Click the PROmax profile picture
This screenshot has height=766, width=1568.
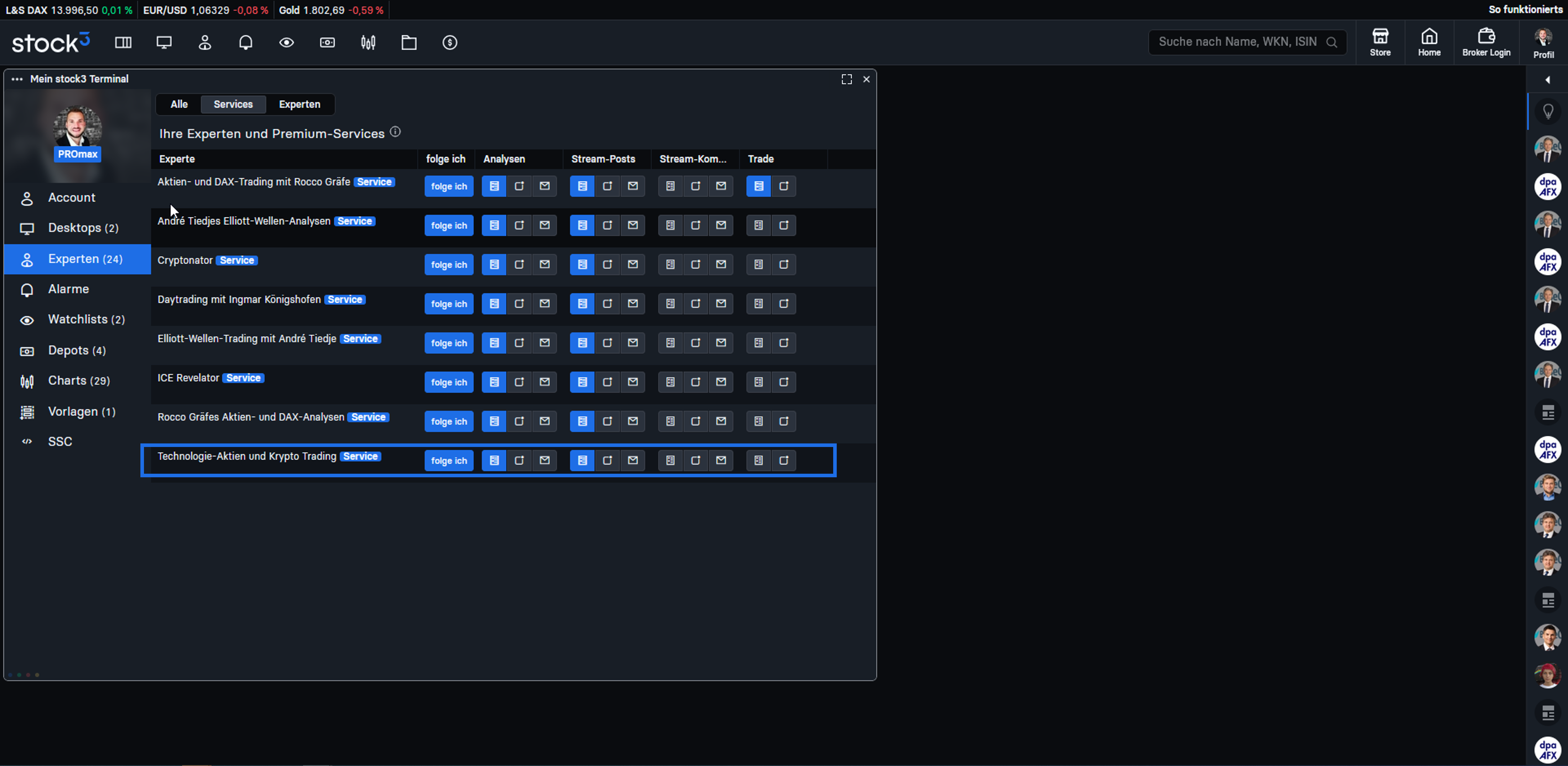(x=77, y=127)
